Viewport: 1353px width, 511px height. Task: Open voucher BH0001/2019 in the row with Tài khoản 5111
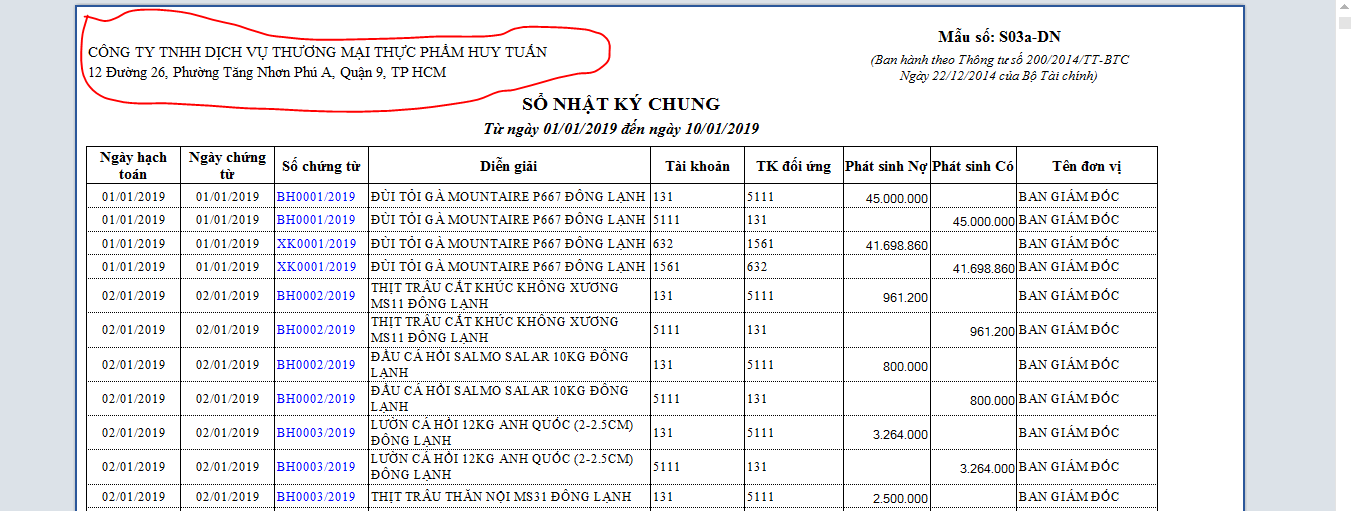[x=316, y=220]
